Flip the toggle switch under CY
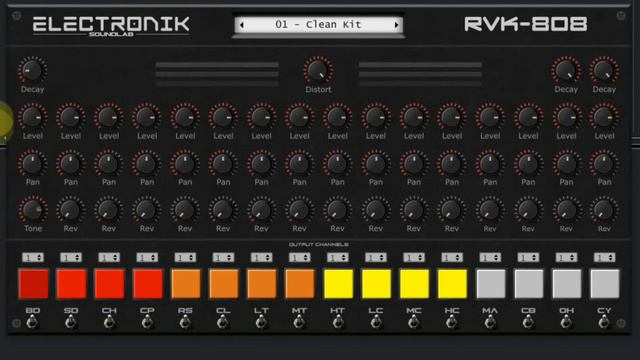Image resolution: width=640 pixels, height=360 pixels. click(x=604, y=323)
